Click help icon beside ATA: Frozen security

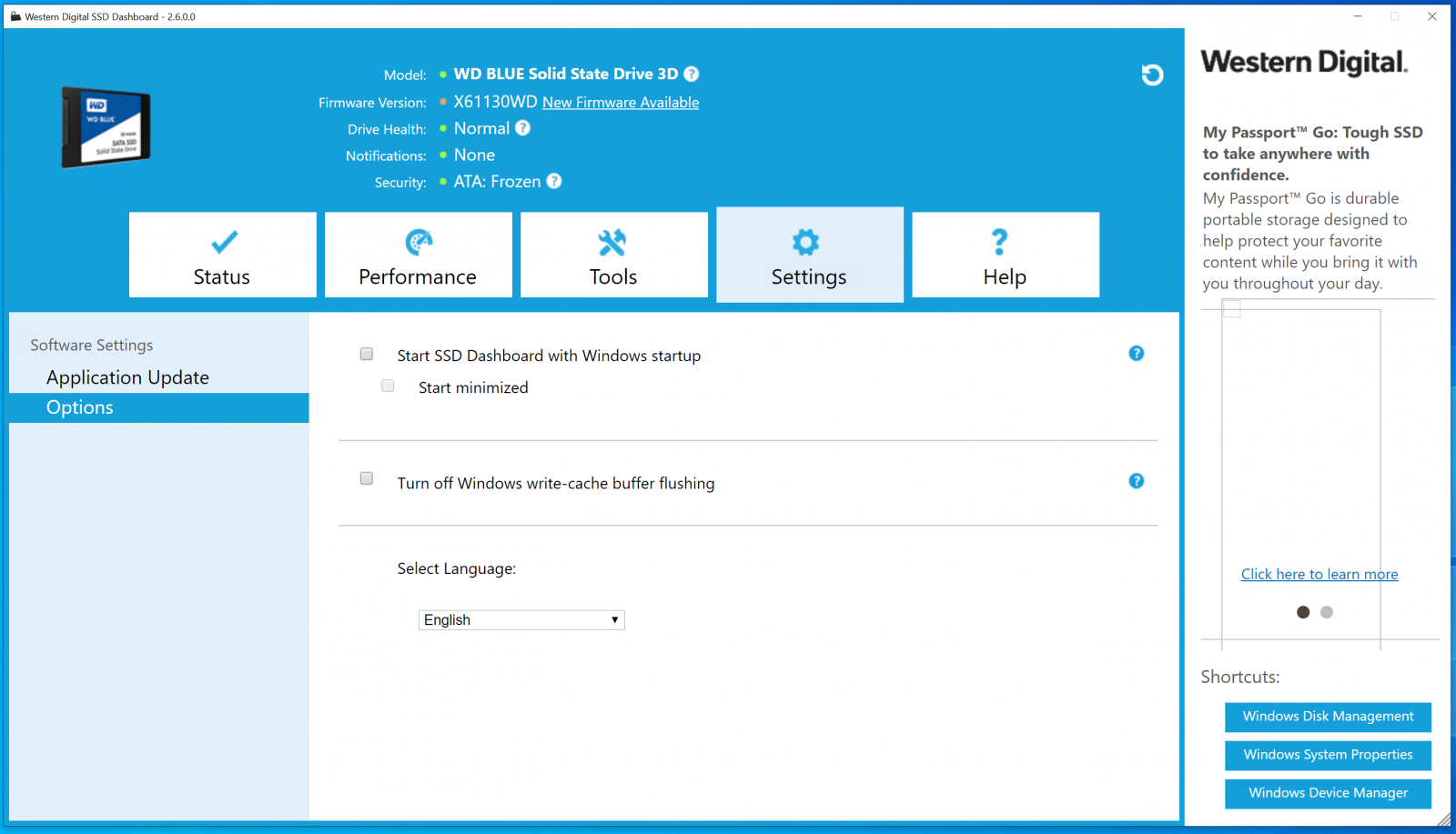click(554, 181)
